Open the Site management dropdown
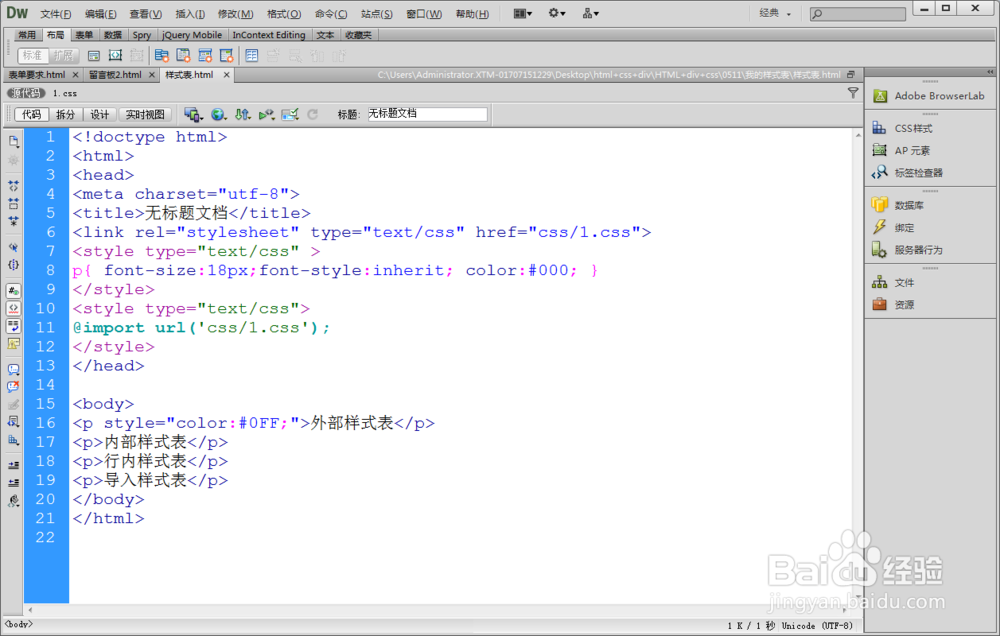Viewport: 1000px width, 636px height. pos(591,13)
